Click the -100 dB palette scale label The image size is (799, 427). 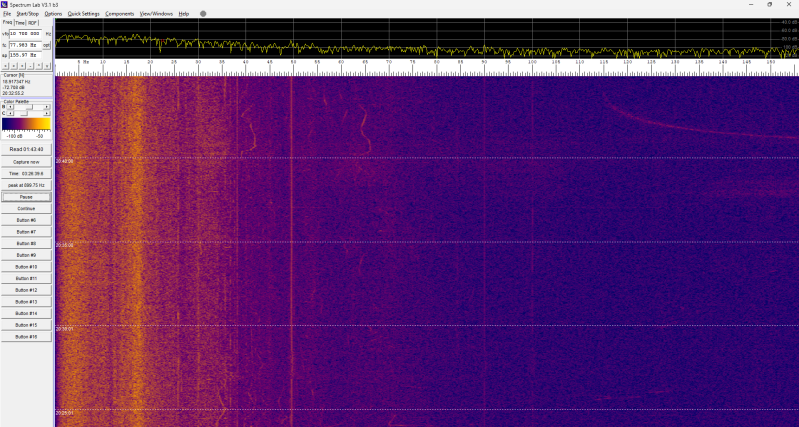point(14,136)
